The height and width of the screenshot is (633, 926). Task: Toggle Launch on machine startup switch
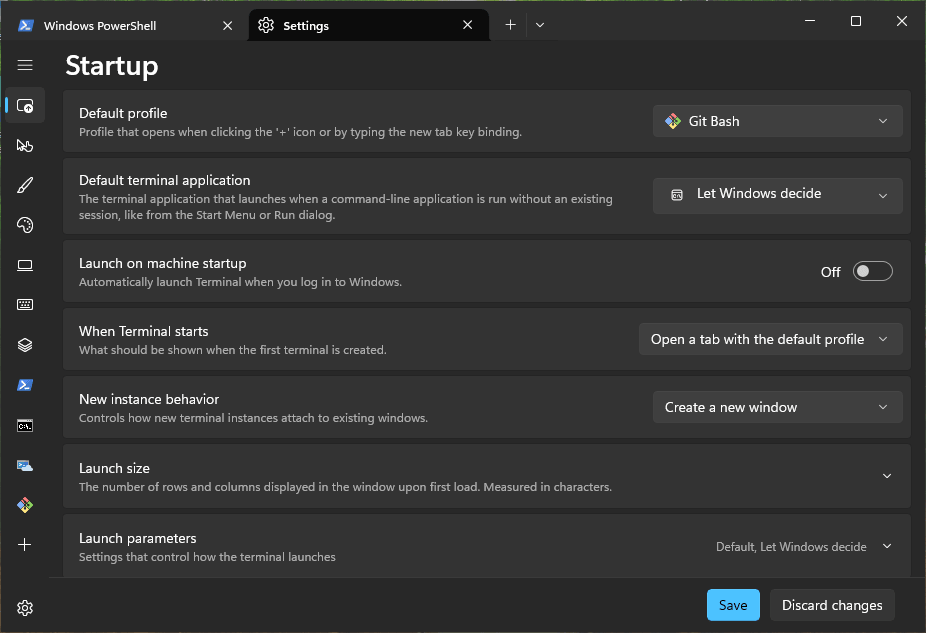coord(872,271)
